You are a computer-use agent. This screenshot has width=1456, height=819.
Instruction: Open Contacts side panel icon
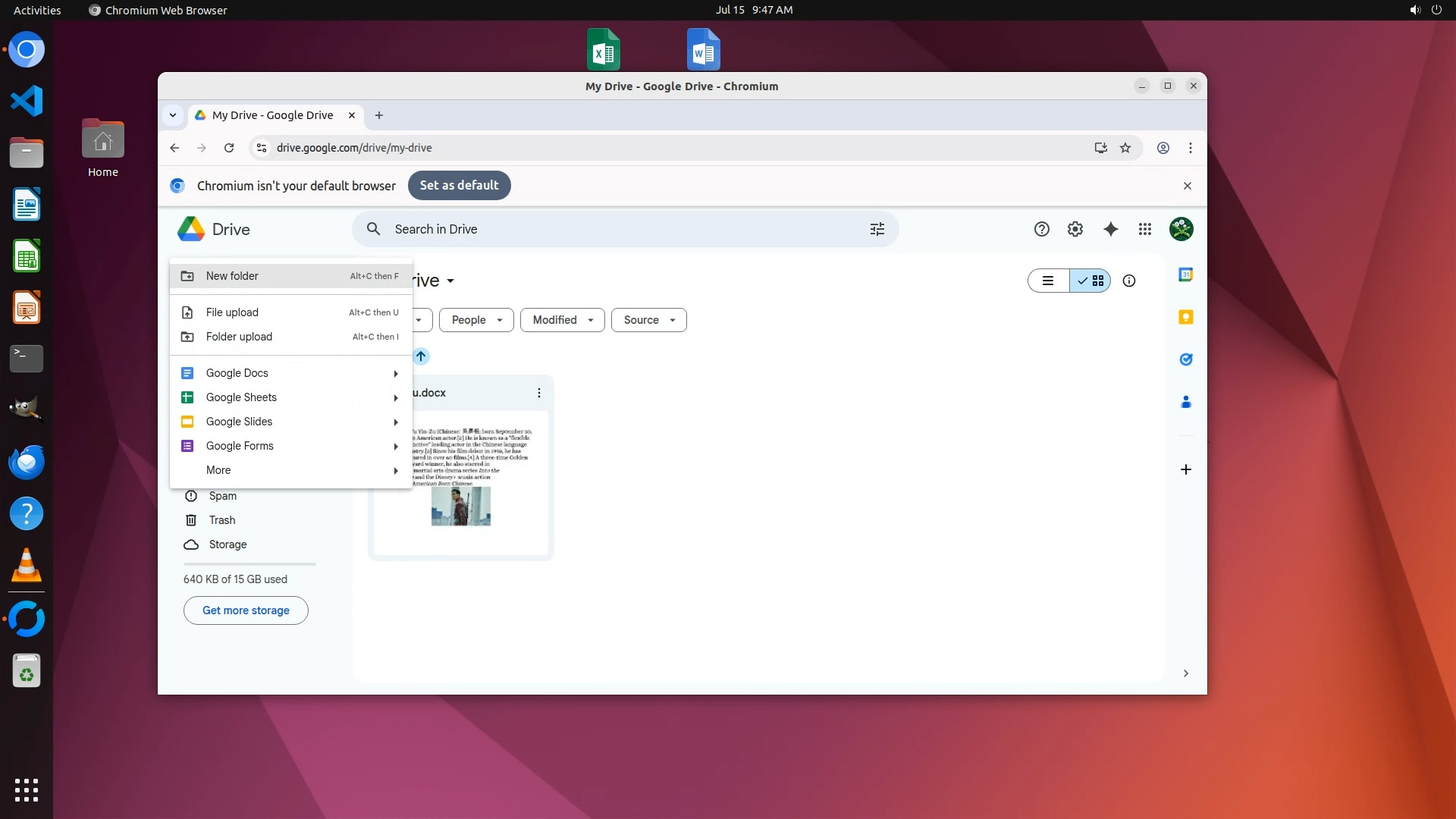click(1185, 402)
